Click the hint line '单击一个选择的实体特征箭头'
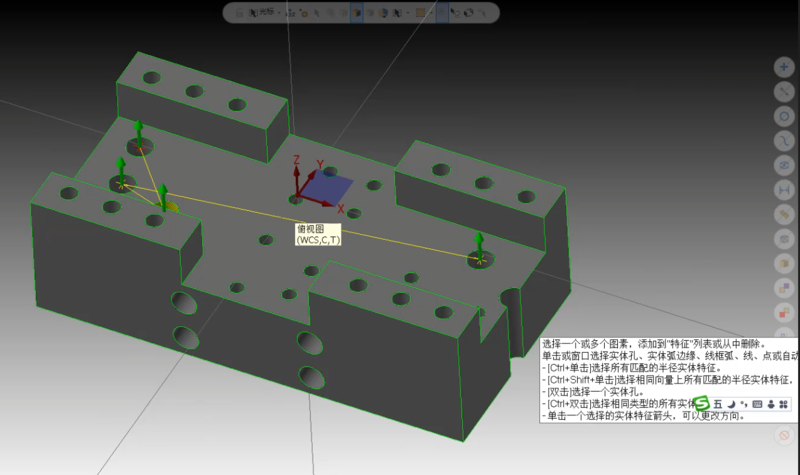This screenshot has width=800, height=475. [x=643, y=416]
